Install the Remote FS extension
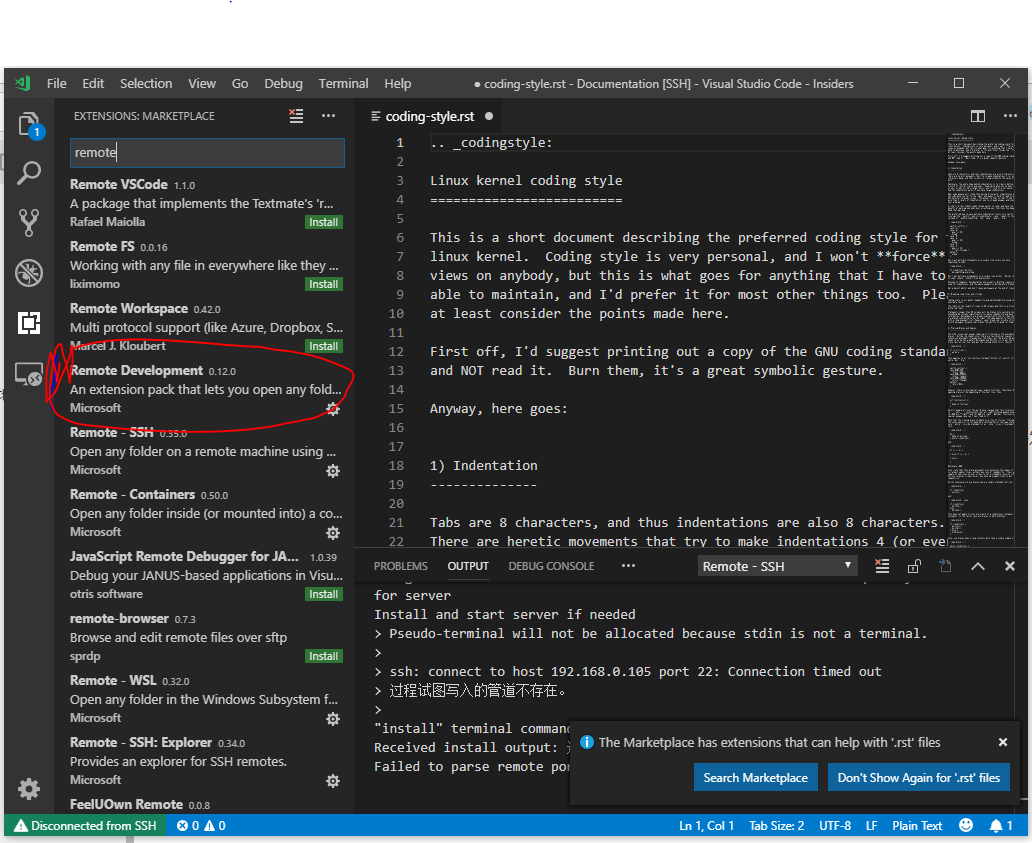 coord(323,283)
